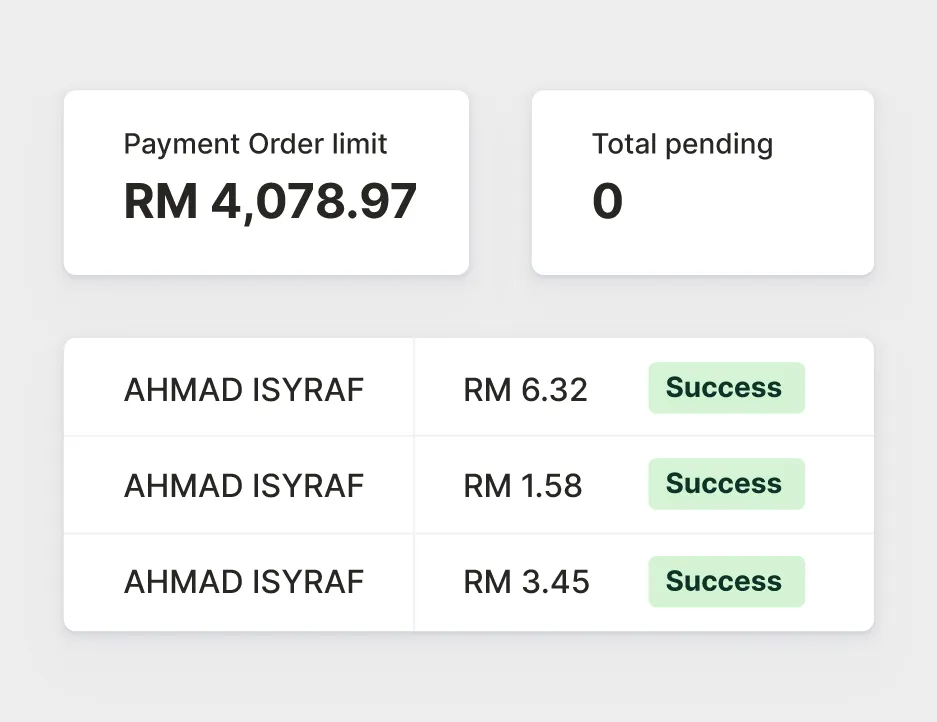The width and height of the screenshot is (937, 722).
Task: Click Success badge for RM 6.32 payment
Action: tap(726, 388)
